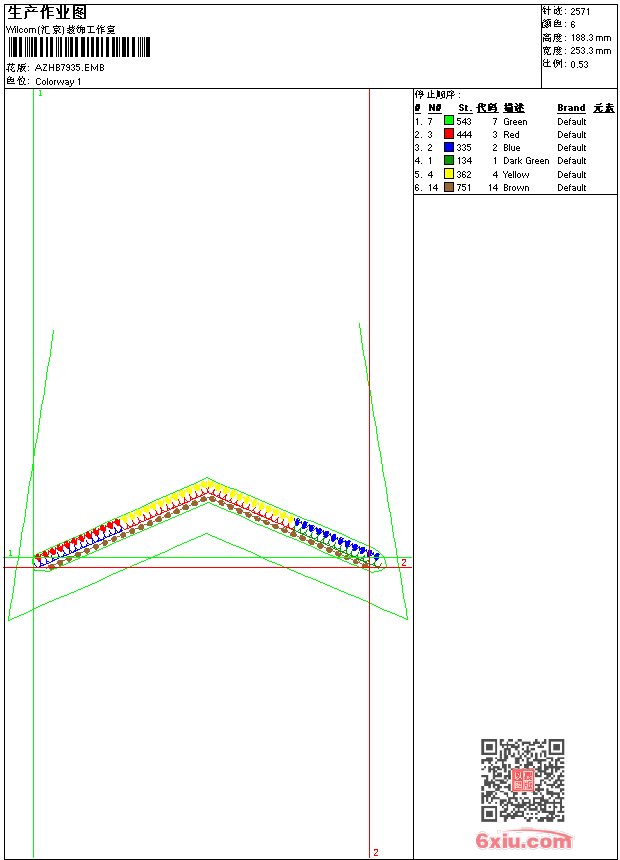Choose the yellow thread color swatch
The image size is (620, 860).
[449, 174]
